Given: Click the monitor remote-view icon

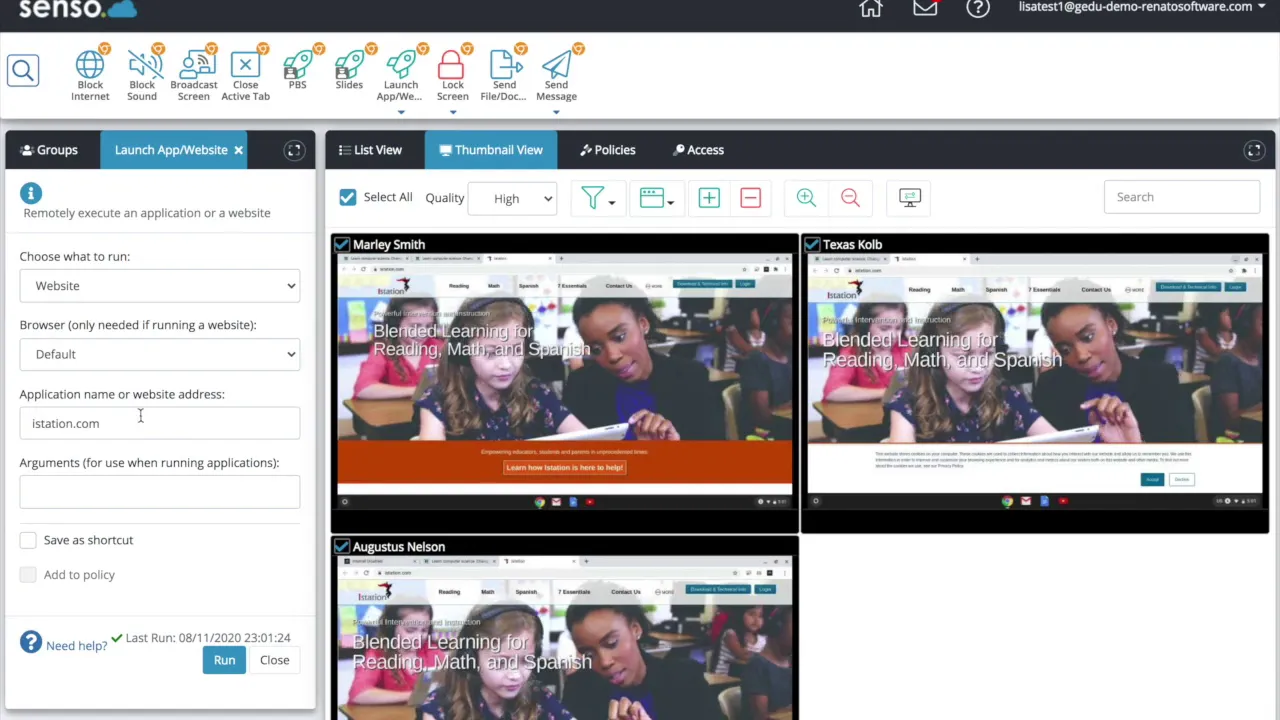Looking at the screenshot, I should (x=909, y=198).
